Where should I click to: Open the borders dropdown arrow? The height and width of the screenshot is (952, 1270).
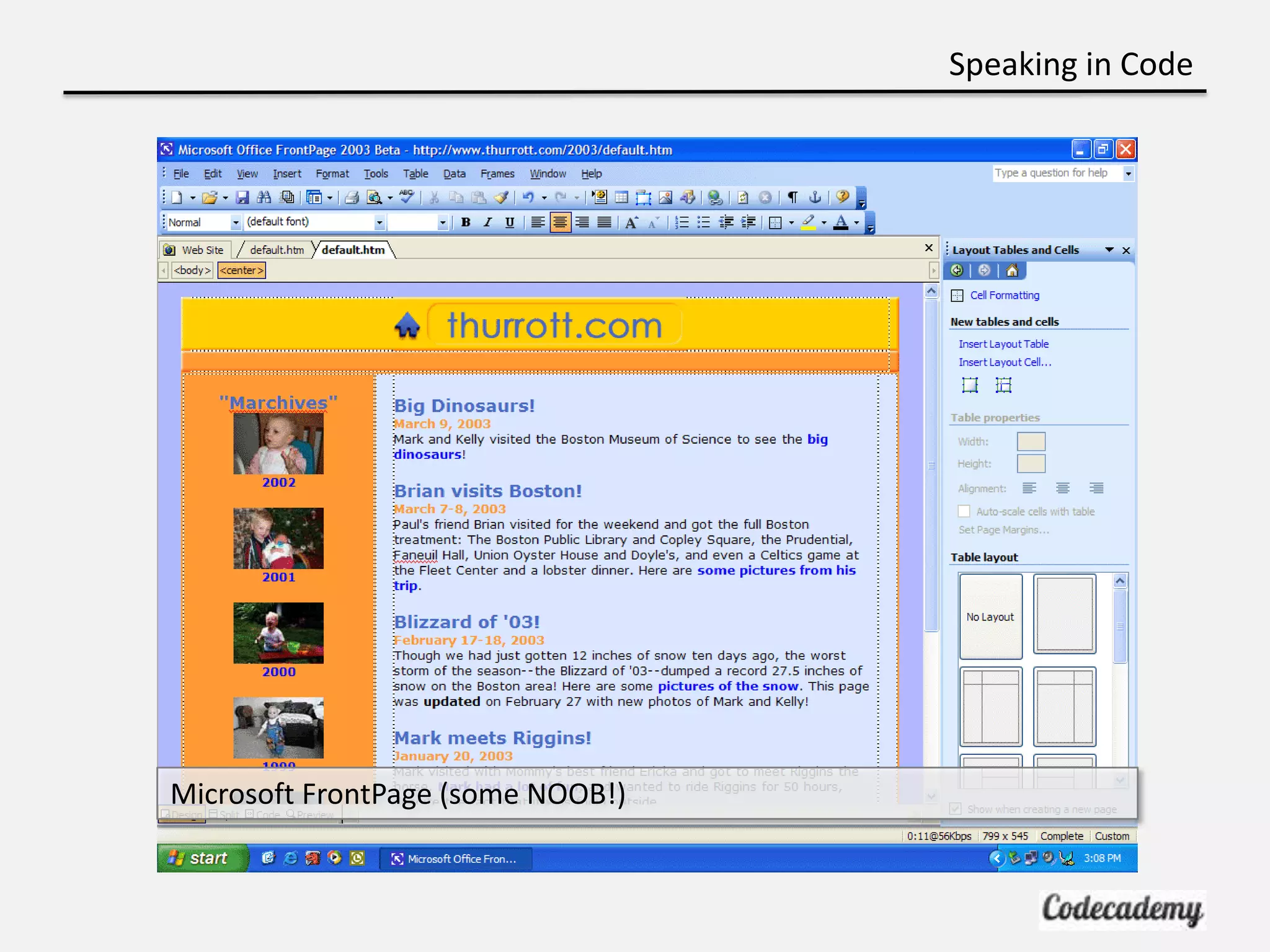[x=791, y=223]
